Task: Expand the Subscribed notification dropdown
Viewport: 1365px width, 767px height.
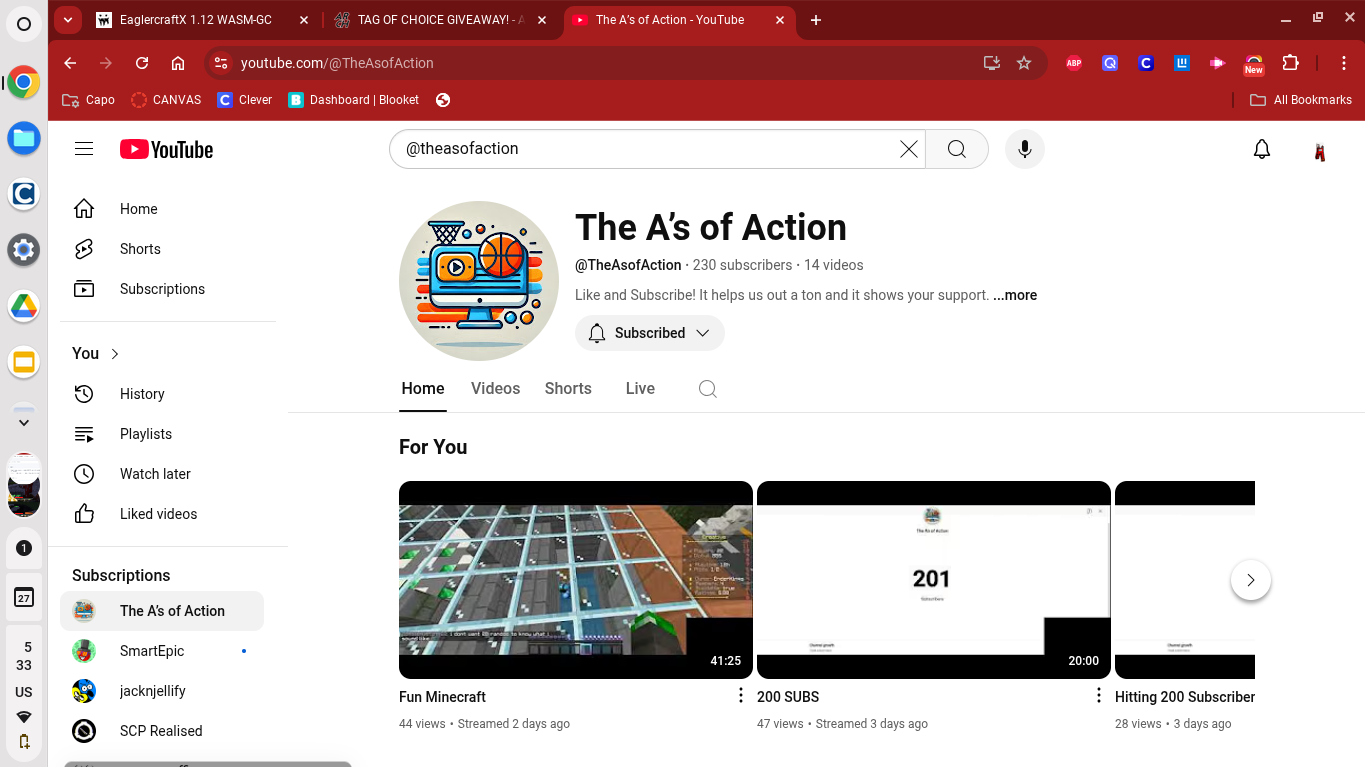Action: 650,333
